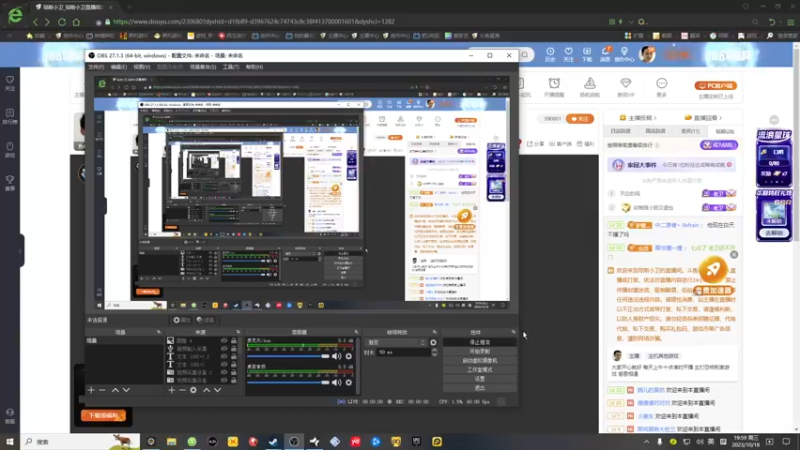Pop out the audio mixer dock panel
The width and height of the screenshot is (800, 450).
point(356,332)
